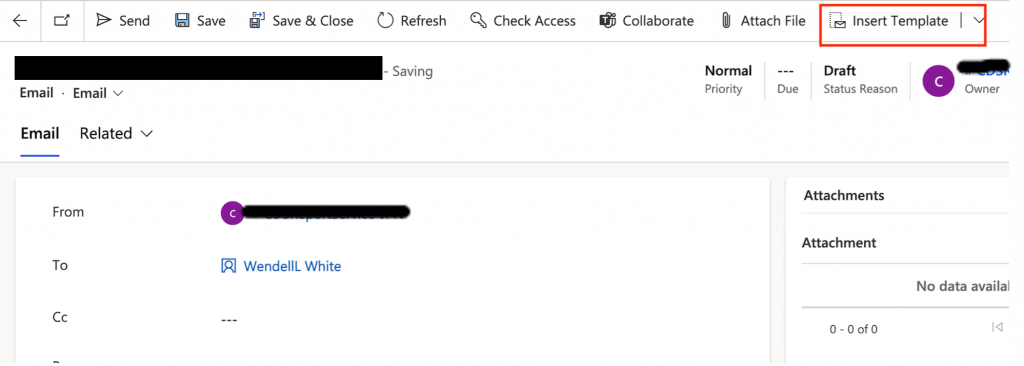Go back with the left arrow icon
The width and height of the screenshot is (1024, 366).
tap(20, 21)
